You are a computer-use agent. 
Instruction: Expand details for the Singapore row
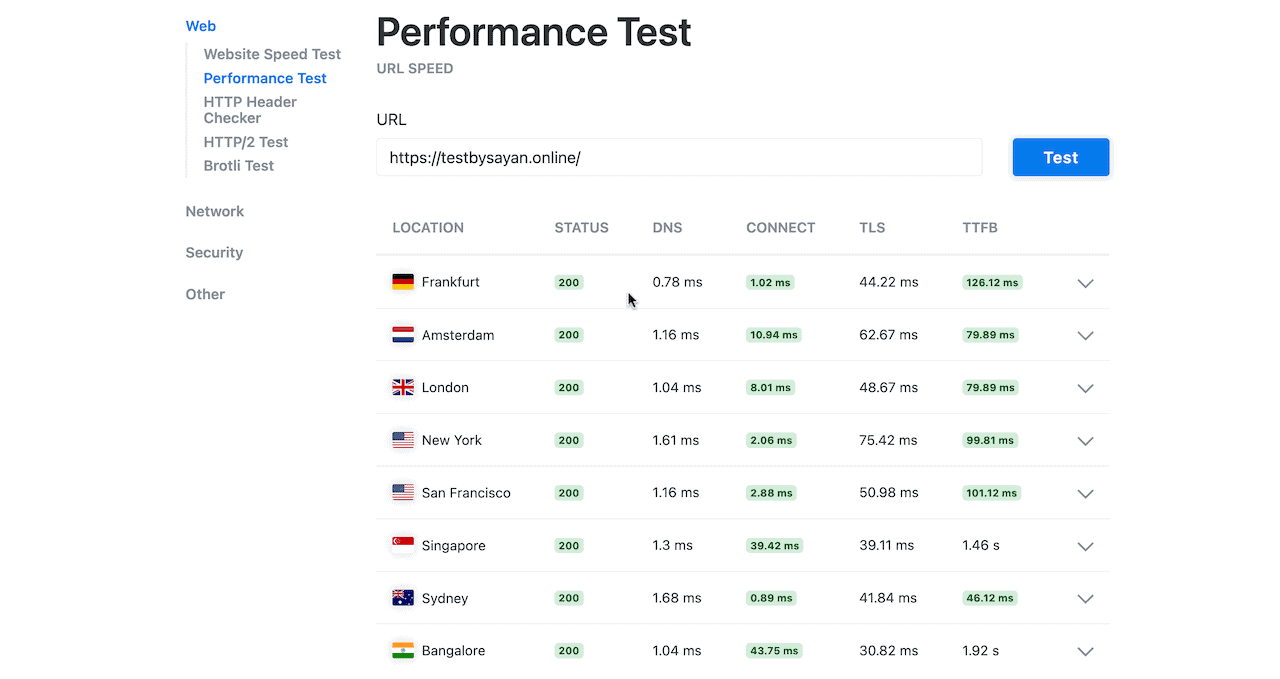1085,546
